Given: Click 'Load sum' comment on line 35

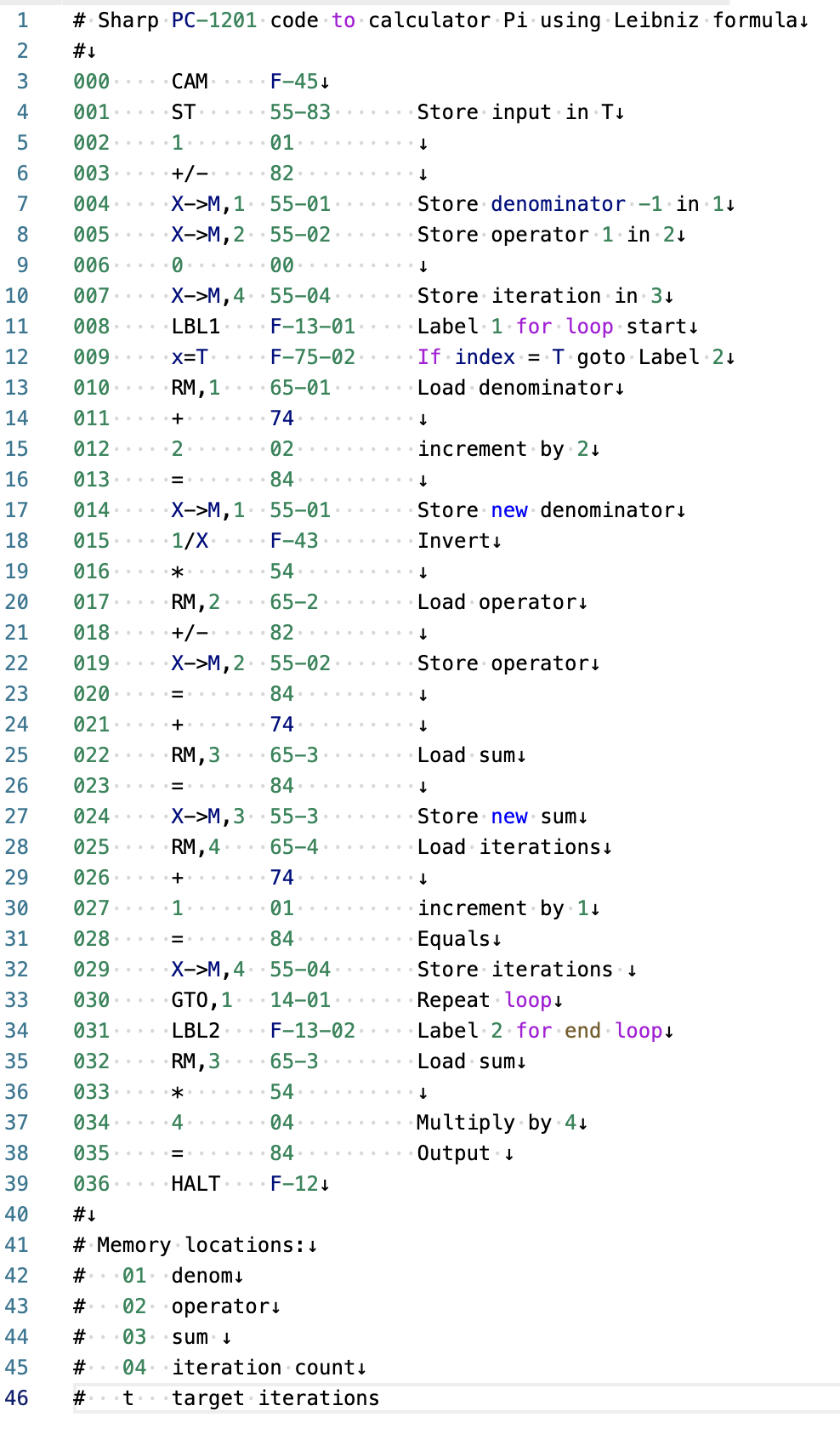Looking at the screenshot, I should (x=466, y=1061).
